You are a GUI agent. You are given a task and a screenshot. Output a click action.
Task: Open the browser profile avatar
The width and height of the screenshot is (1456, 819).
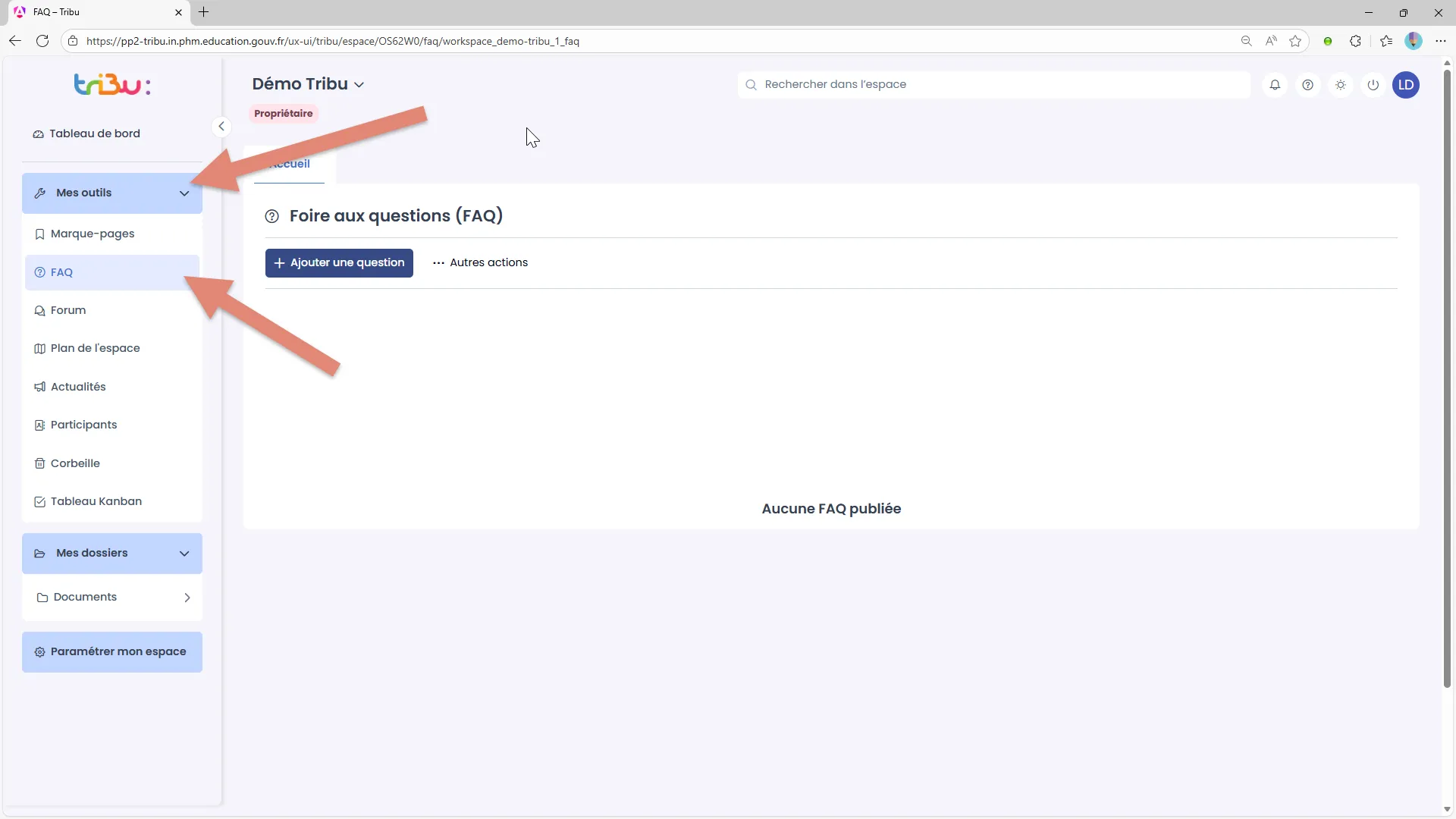[1414, 41]
